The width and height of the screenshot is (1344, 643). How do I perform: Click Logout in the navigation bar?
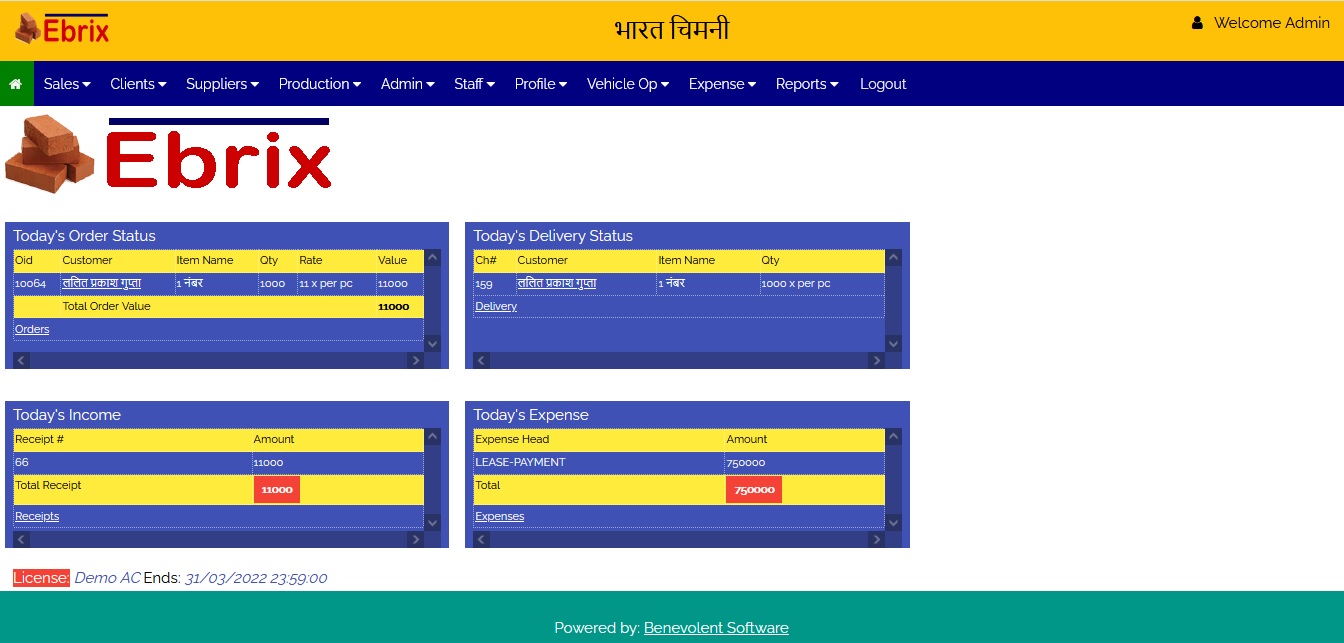pos(883,84)
